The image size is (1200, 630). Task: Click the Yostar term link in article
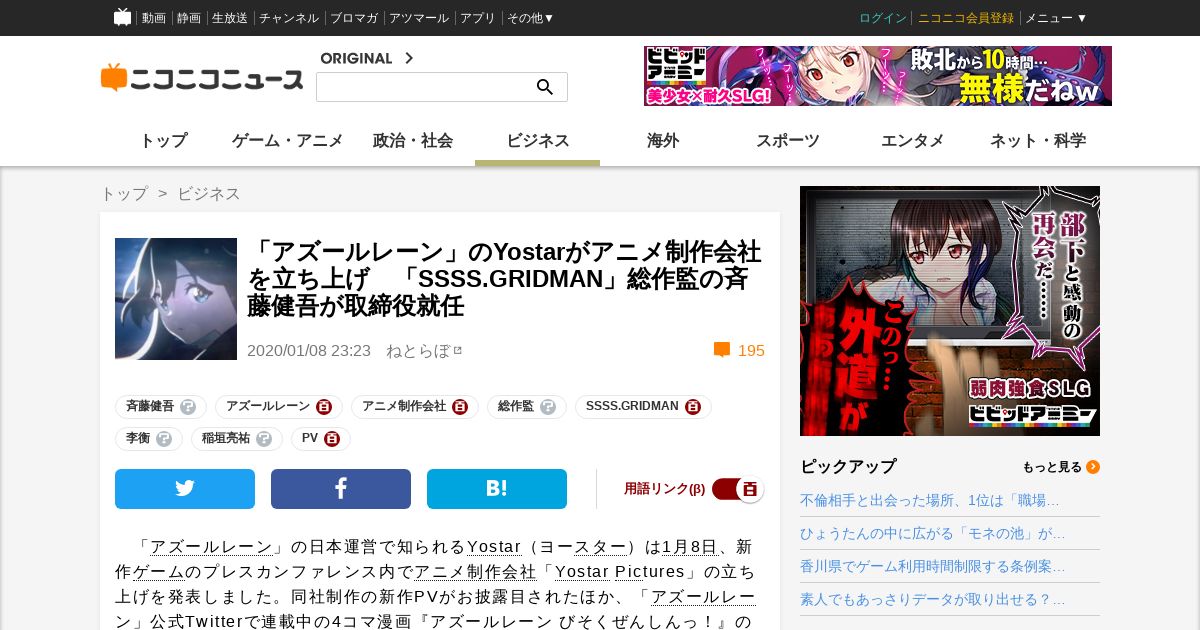pos(495,547)
